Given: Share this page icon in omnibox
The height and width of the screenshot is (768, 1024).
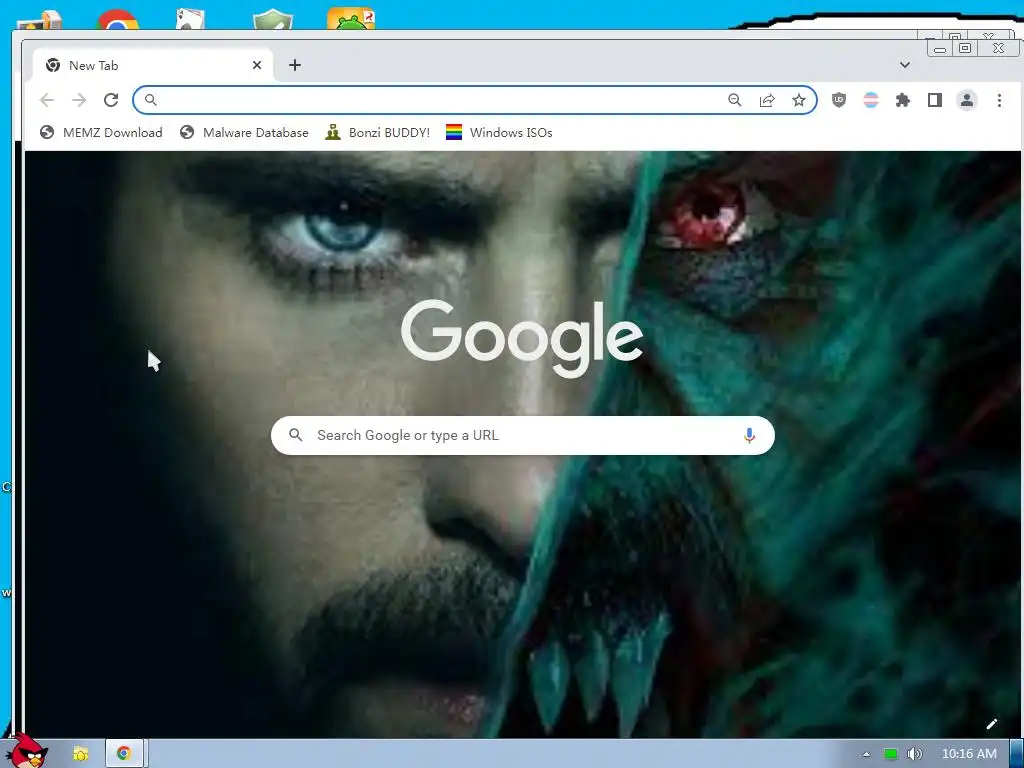Looking at the screenshot, I should (767, 100).
